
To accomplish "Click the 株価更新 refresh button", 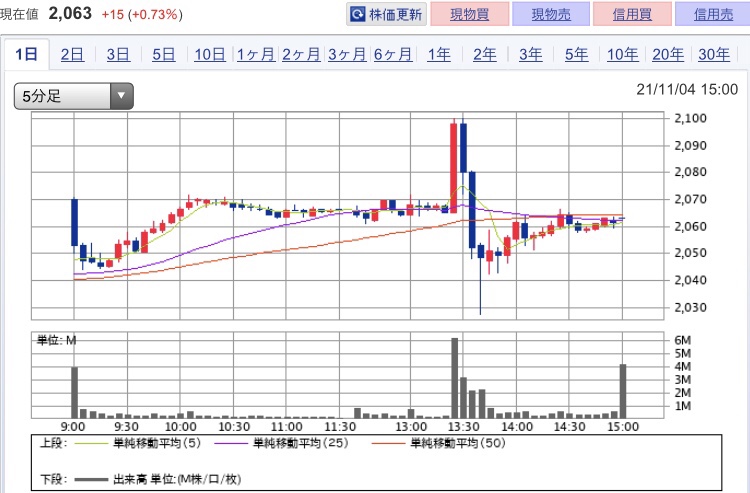I will (x=386, y=14).
